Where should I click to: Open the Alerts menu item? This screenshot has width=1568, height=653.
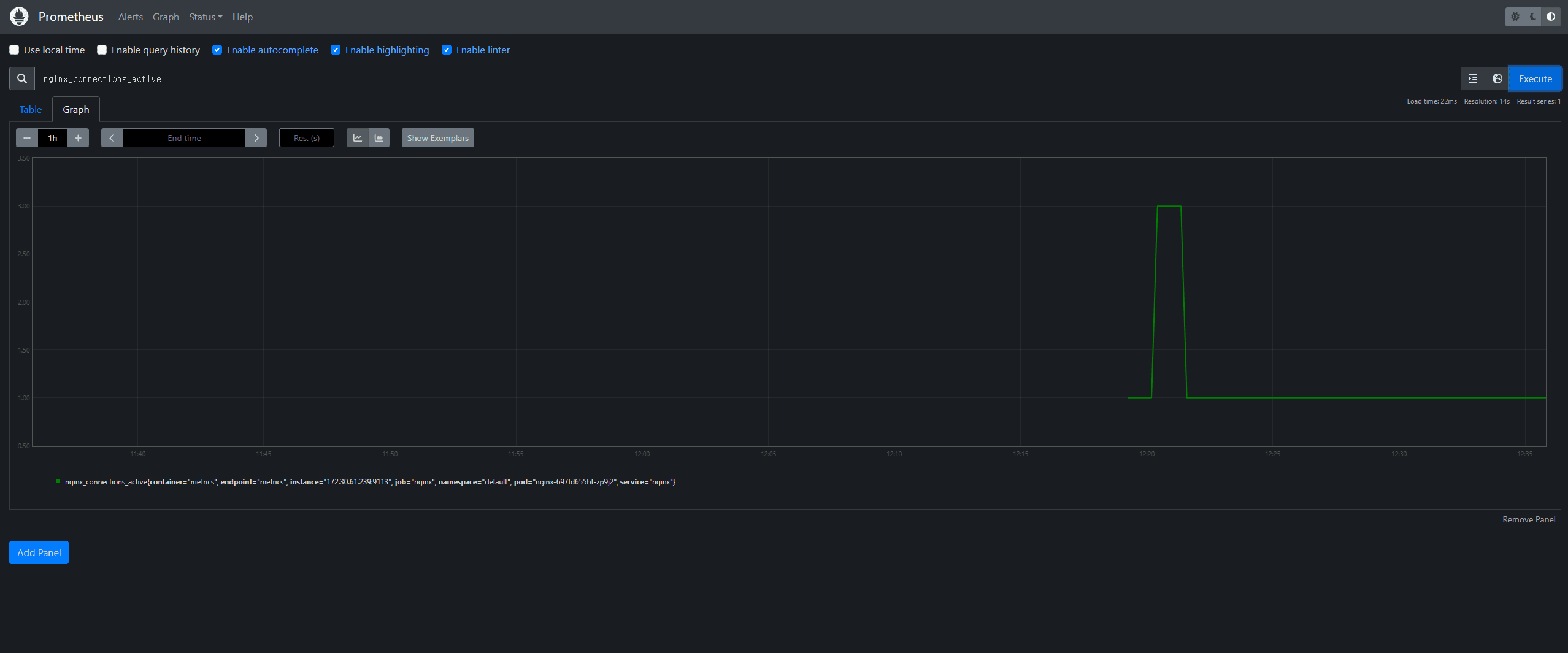(x=130, y=17)
